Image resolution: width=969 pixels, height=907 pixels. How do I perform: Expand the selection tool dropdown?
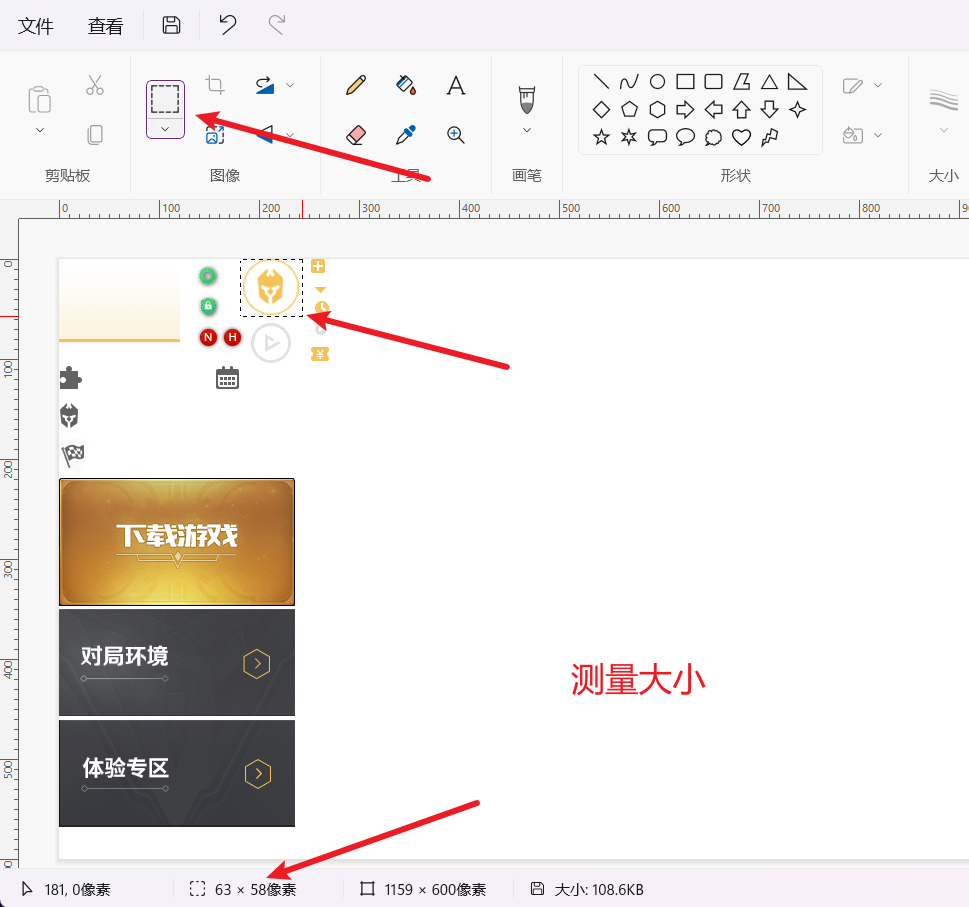165,129
